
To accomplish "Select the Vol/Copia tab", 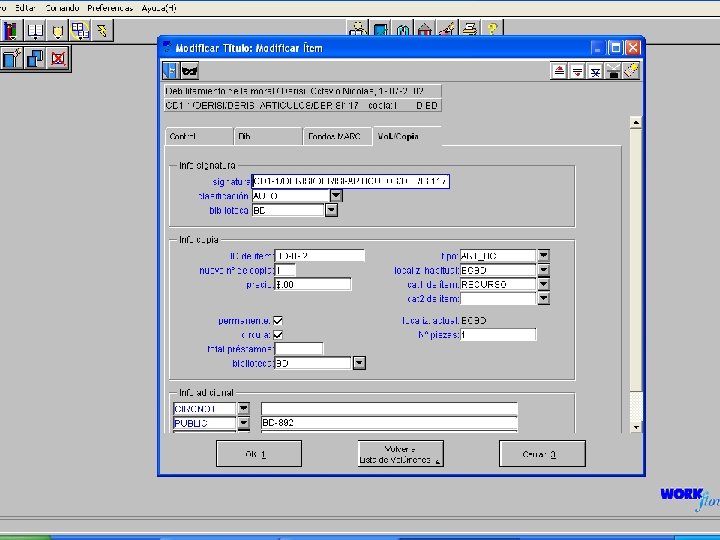I will (407, 136).
